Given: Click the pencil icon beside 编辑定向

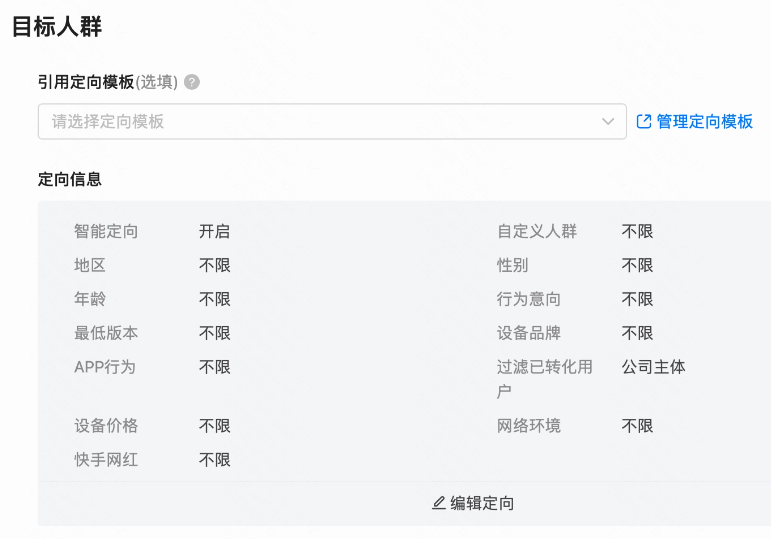Looking at the screenshot, I should 439,503.
